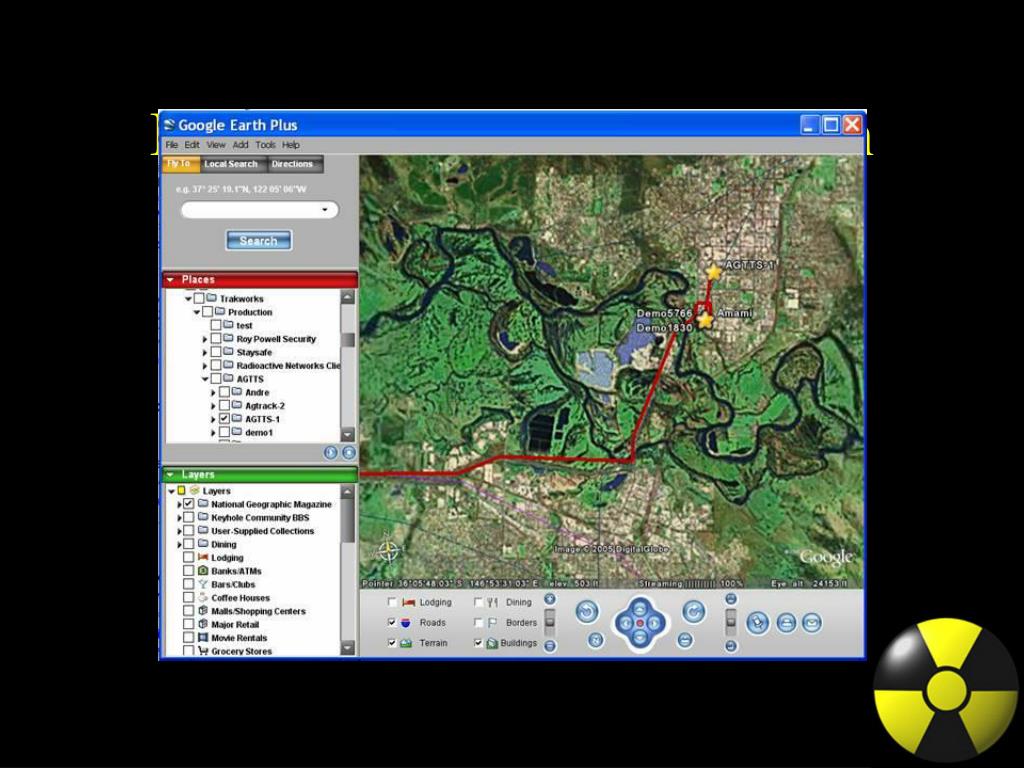1024x768 pixels.
Task: Open the Edit menu
Action: coord(192,145)
